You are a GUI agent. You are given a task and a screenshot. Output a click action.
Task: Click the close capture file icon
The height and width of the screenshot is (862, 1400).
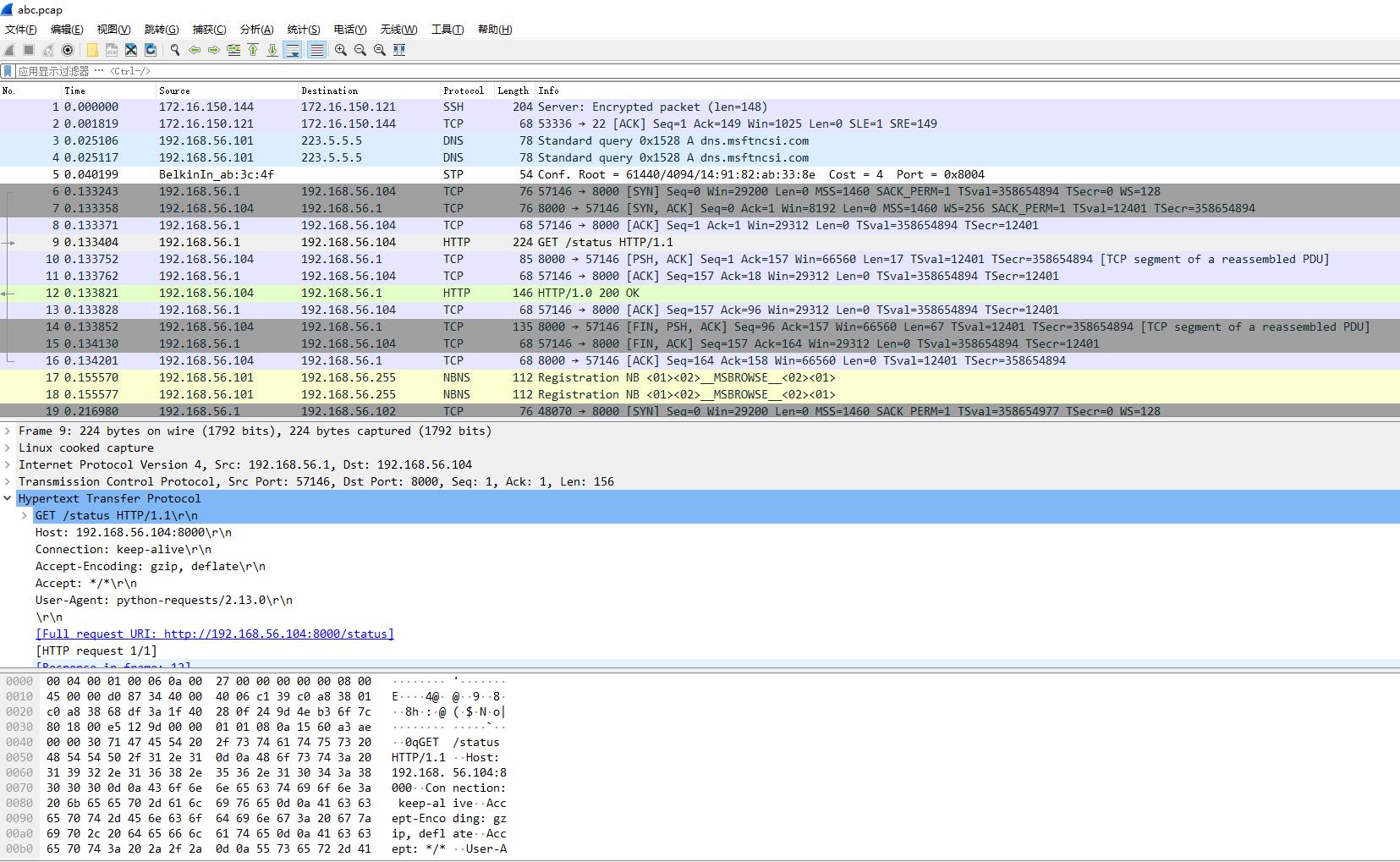pos(131,50)
